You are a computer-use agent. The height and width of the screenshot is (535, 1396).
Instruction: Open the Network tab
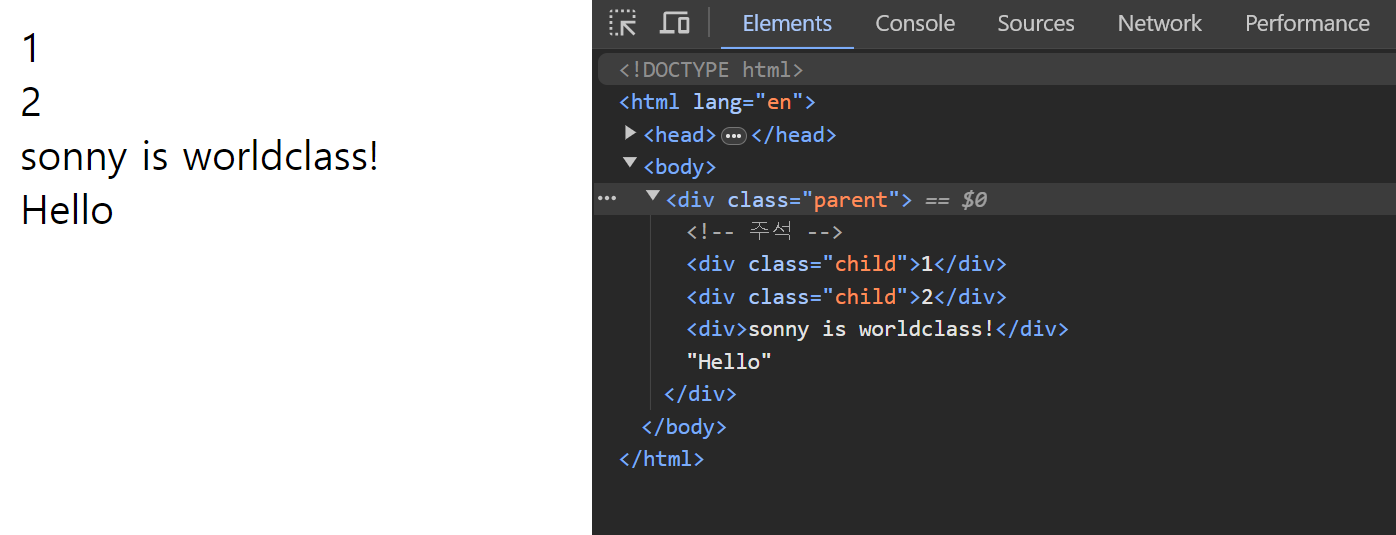[x=1160, y=23]
